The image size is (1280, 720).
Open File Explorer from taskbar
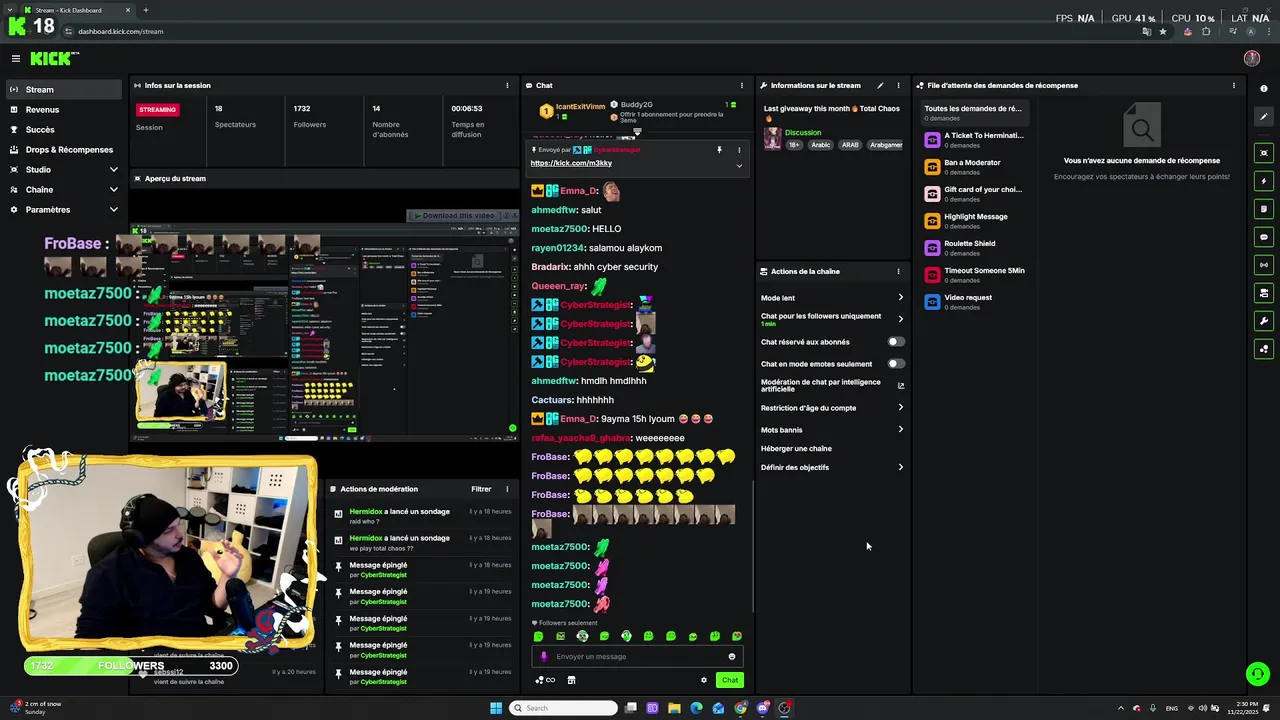[x=674, y=708]
